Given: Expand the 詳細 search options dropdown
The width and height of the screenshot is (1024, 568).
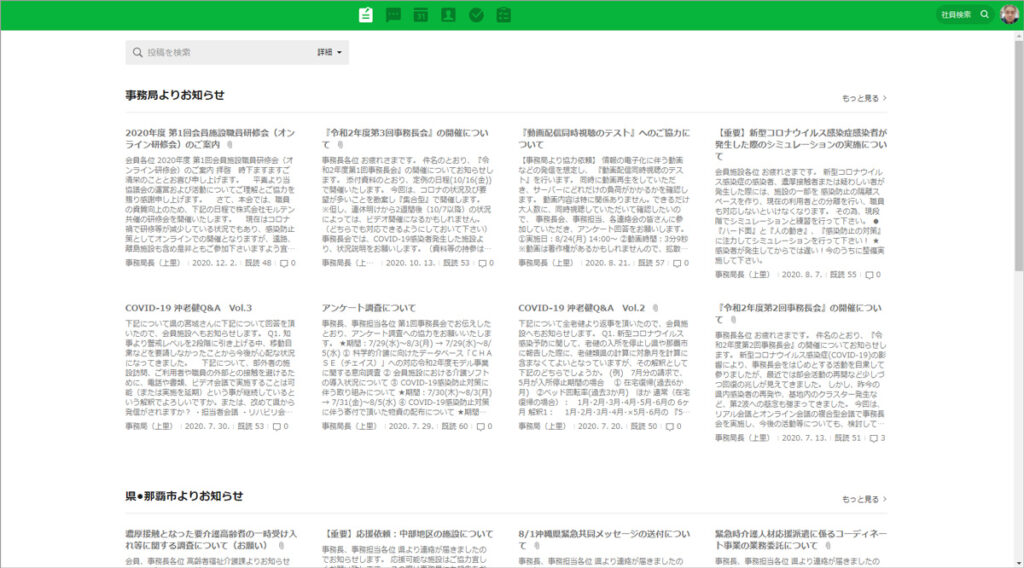Looking at the screenshot, I should tap(331, 52).
